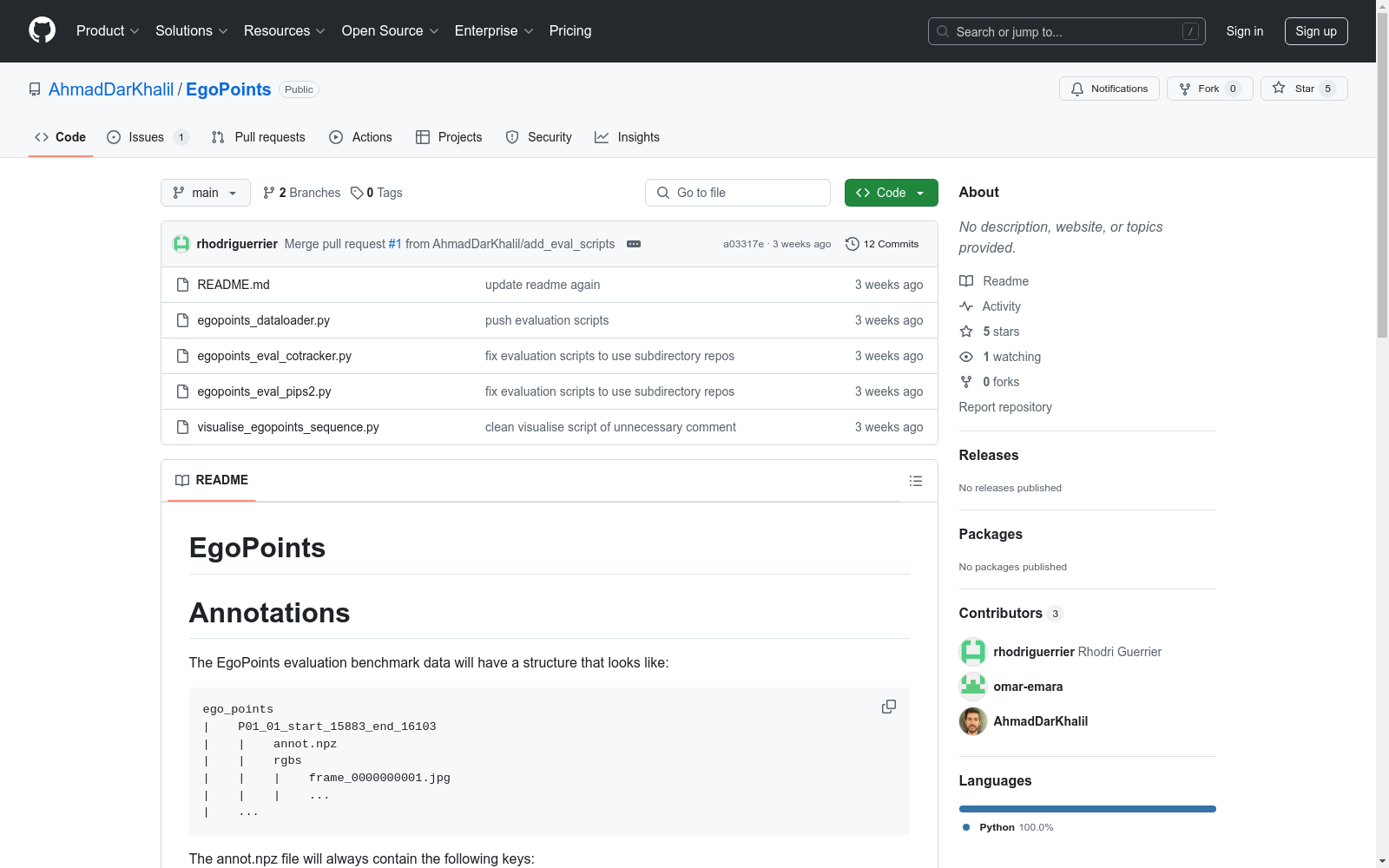Click the Python language bar
1389x868 pixels.
(1088, 809)
